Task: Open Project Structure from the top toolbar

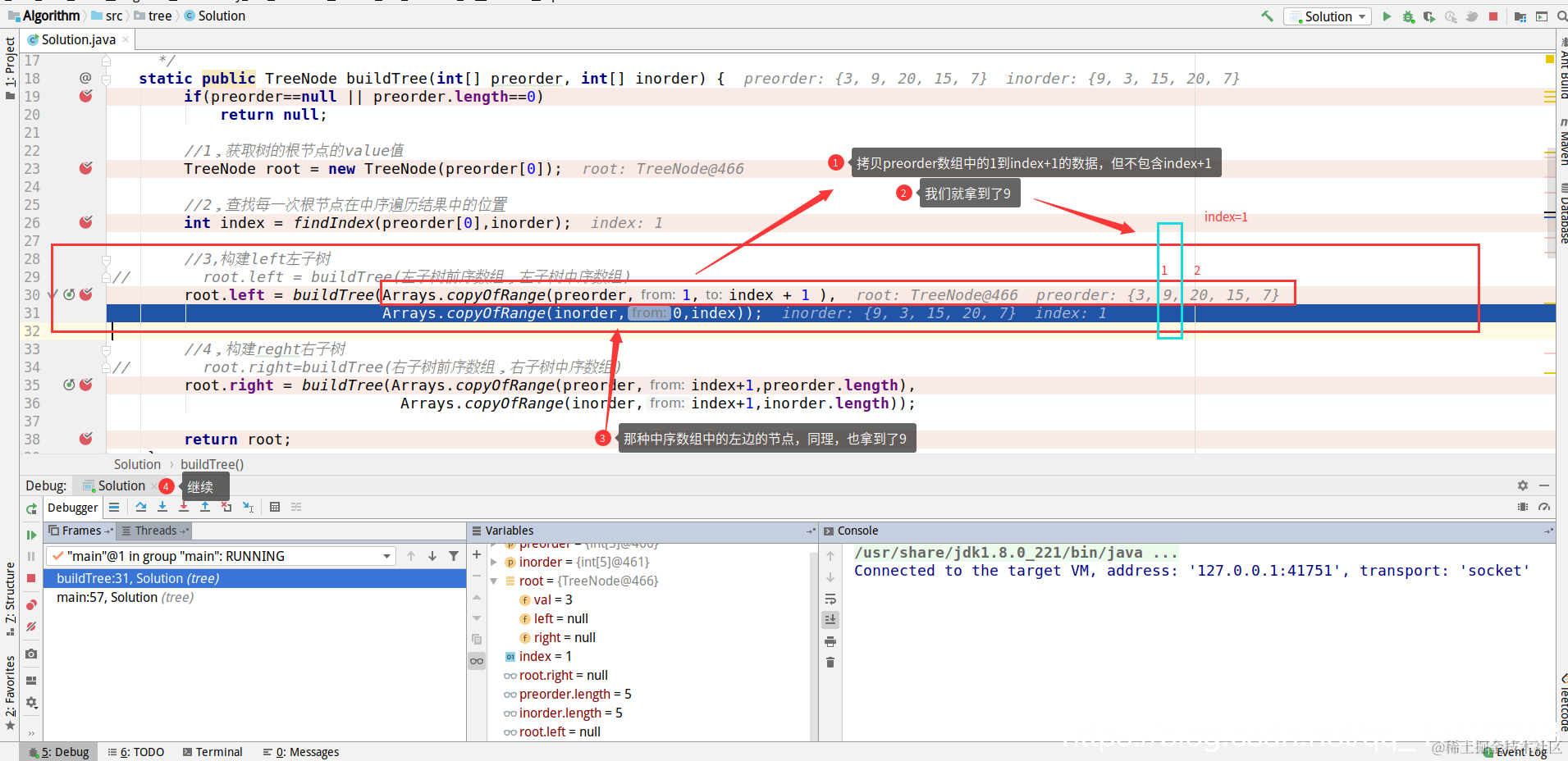Action: (x=1520, y=16)
